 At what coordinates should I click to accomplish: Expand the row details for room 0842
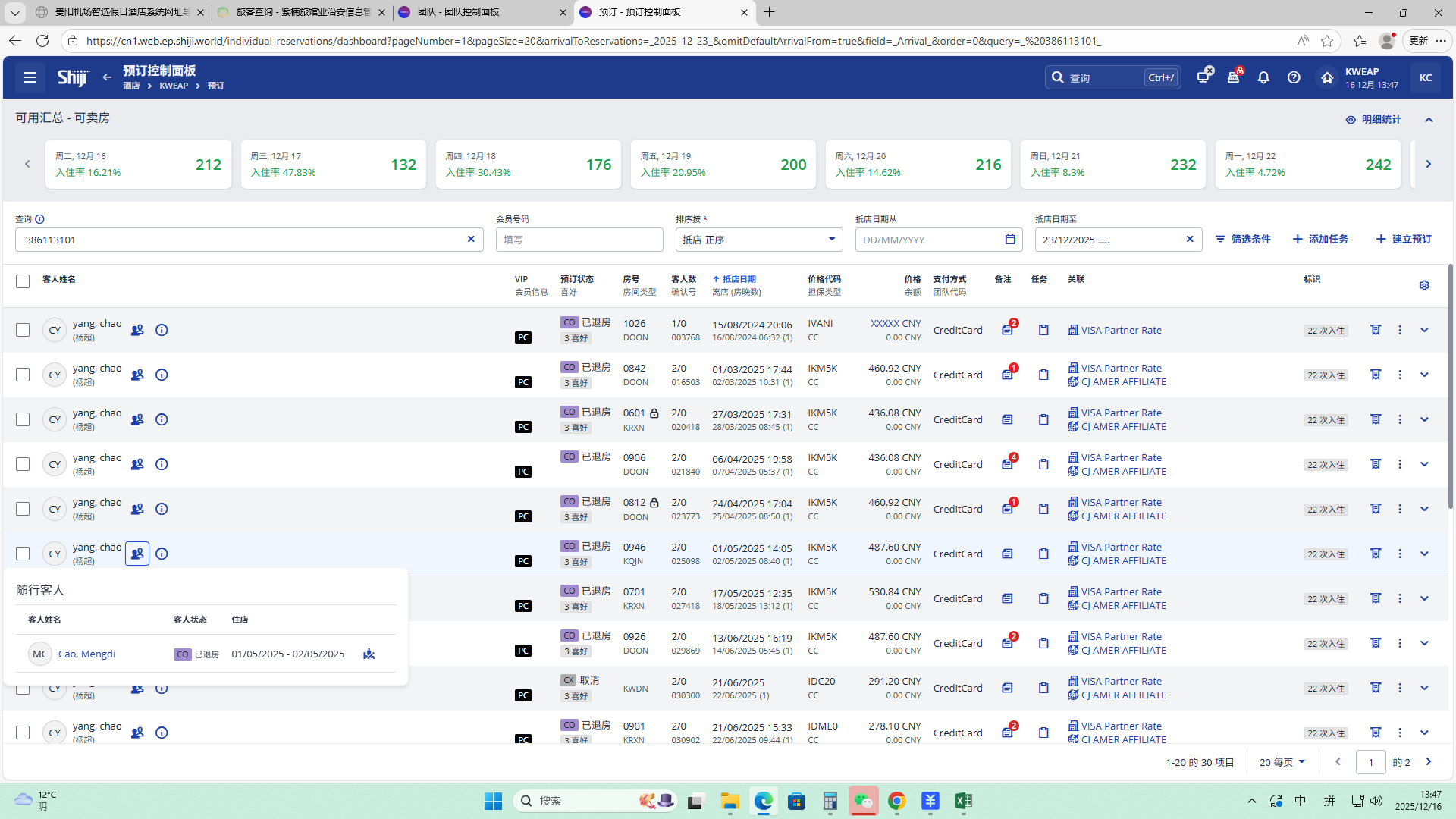[1423, 375]
